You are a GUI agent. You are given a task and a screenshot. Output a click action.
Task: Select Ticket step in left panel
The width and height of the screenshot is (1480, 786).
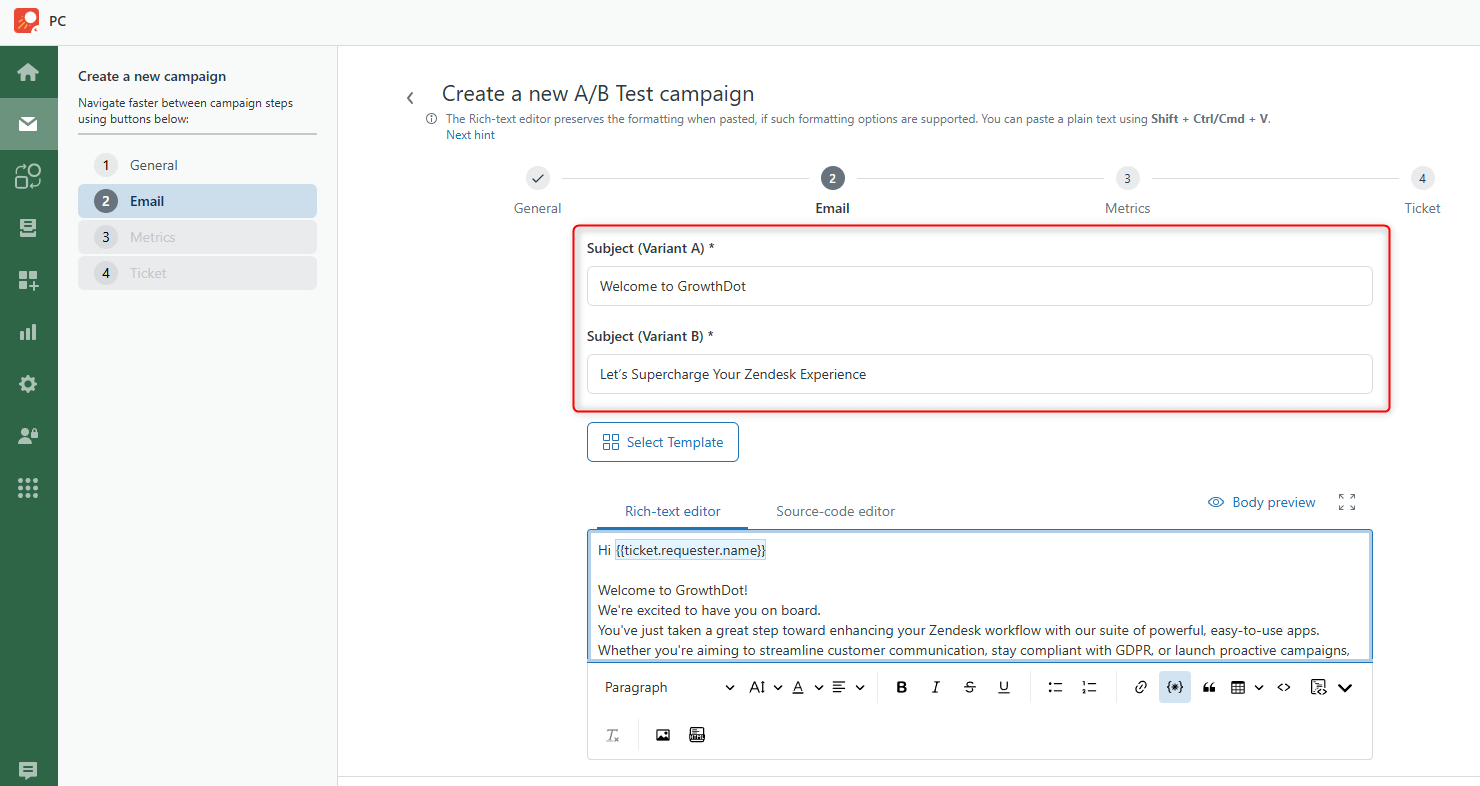[x=197, y=273]
